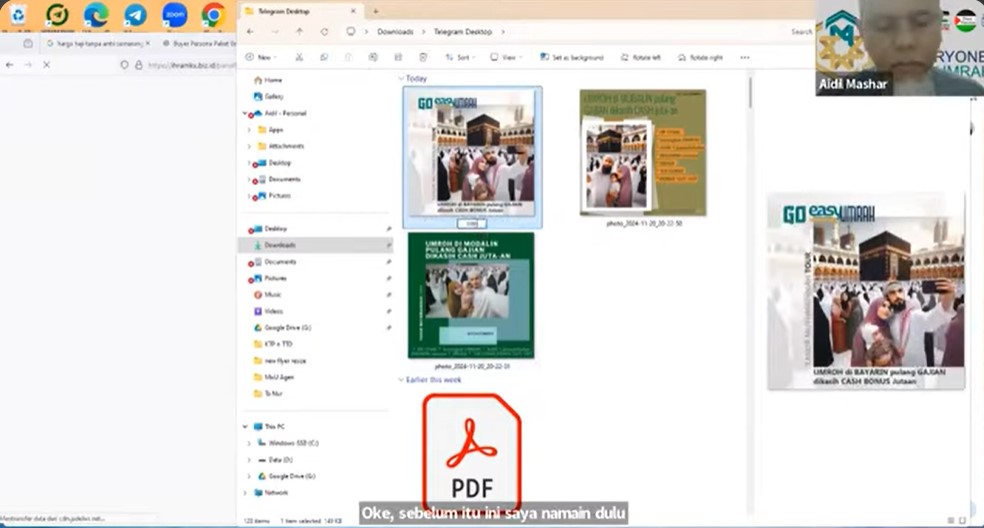
Task: Collapse the Today file group
Action: [402, 78]
